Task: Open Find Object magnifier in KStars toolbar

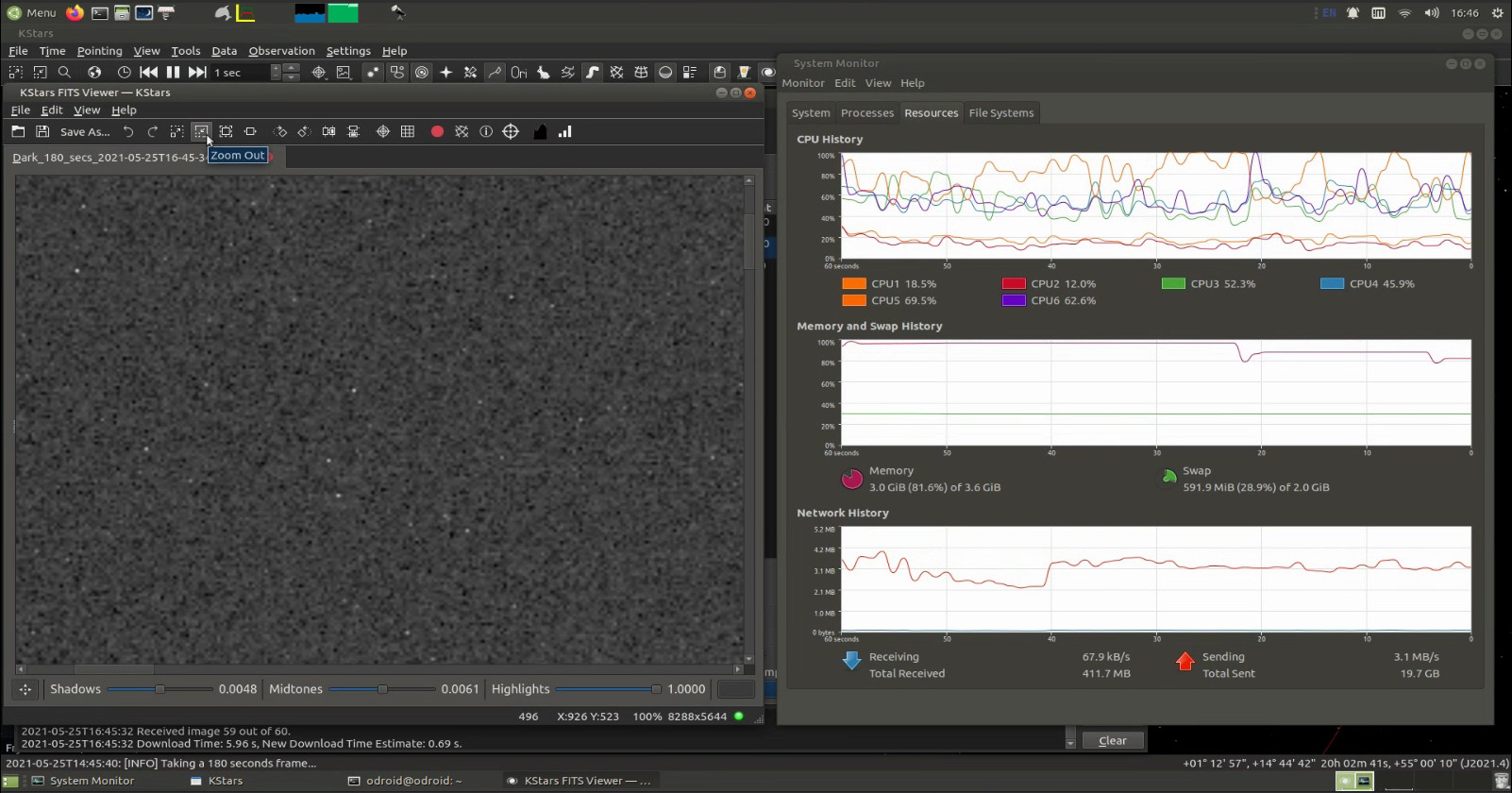Action: [x=64, y=73]
